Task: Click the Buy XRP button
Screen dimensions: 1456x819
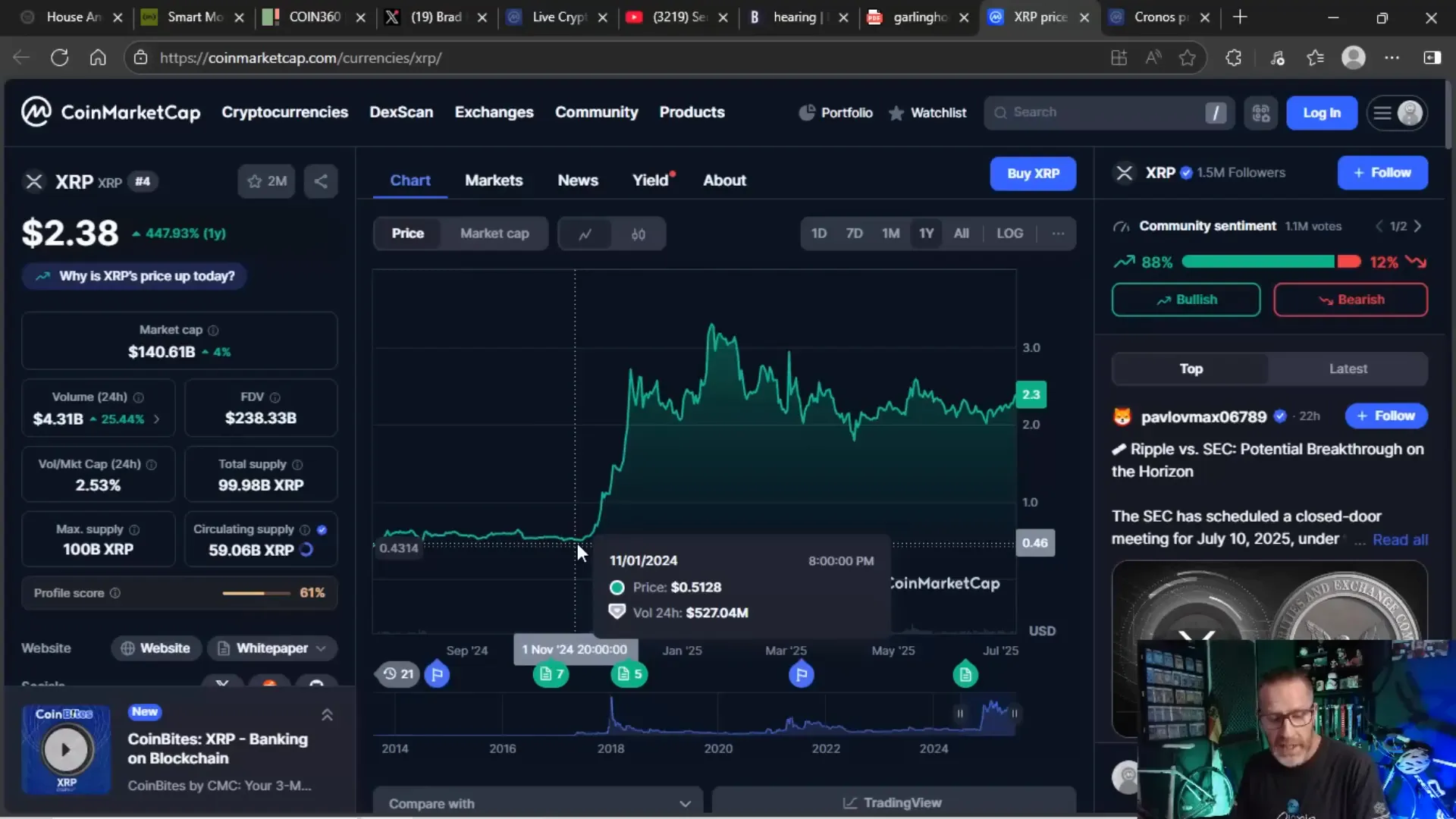Action: tap(1033, 174)
